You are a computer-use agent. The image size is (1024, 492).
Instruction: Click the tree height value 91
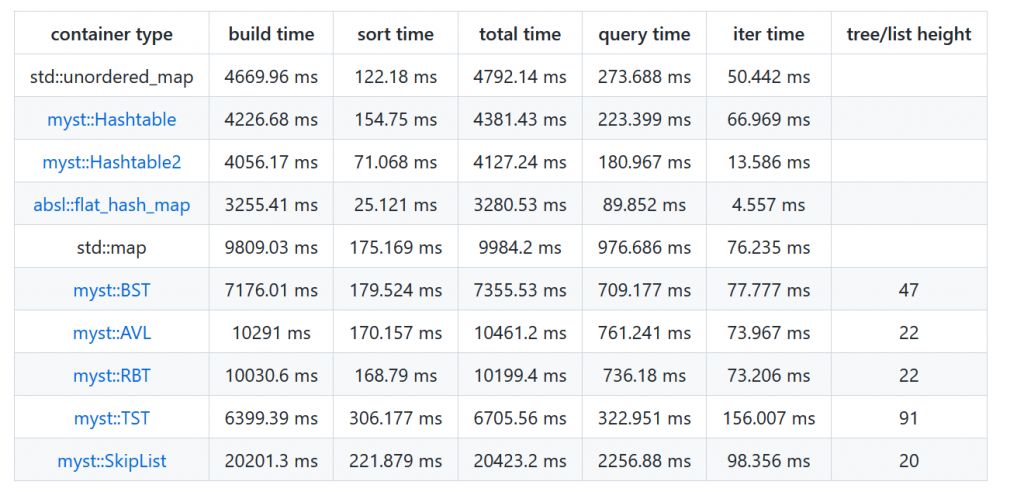point(908,418)
